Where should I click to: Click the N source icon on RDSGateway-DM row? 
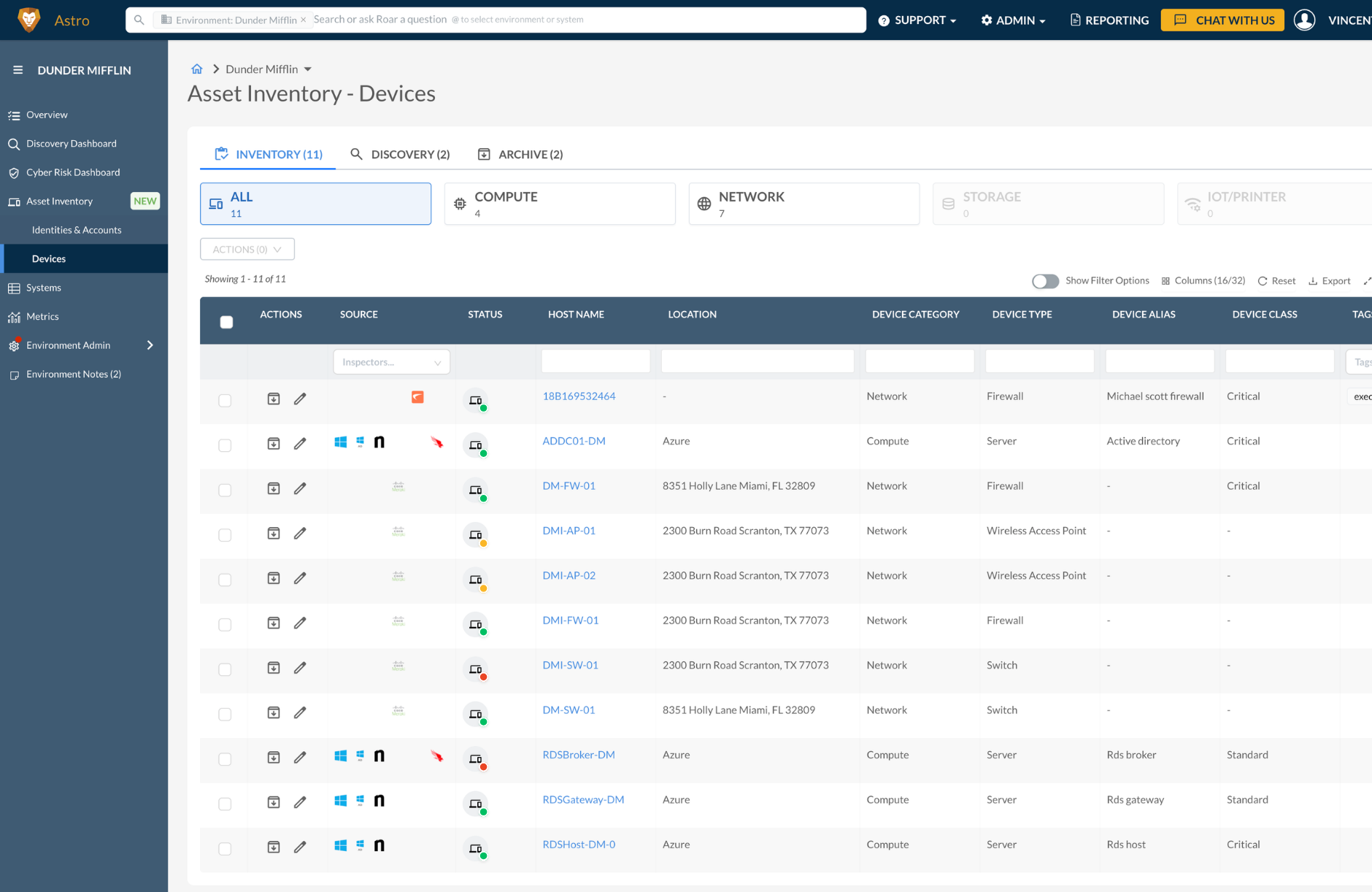(379, 801)
